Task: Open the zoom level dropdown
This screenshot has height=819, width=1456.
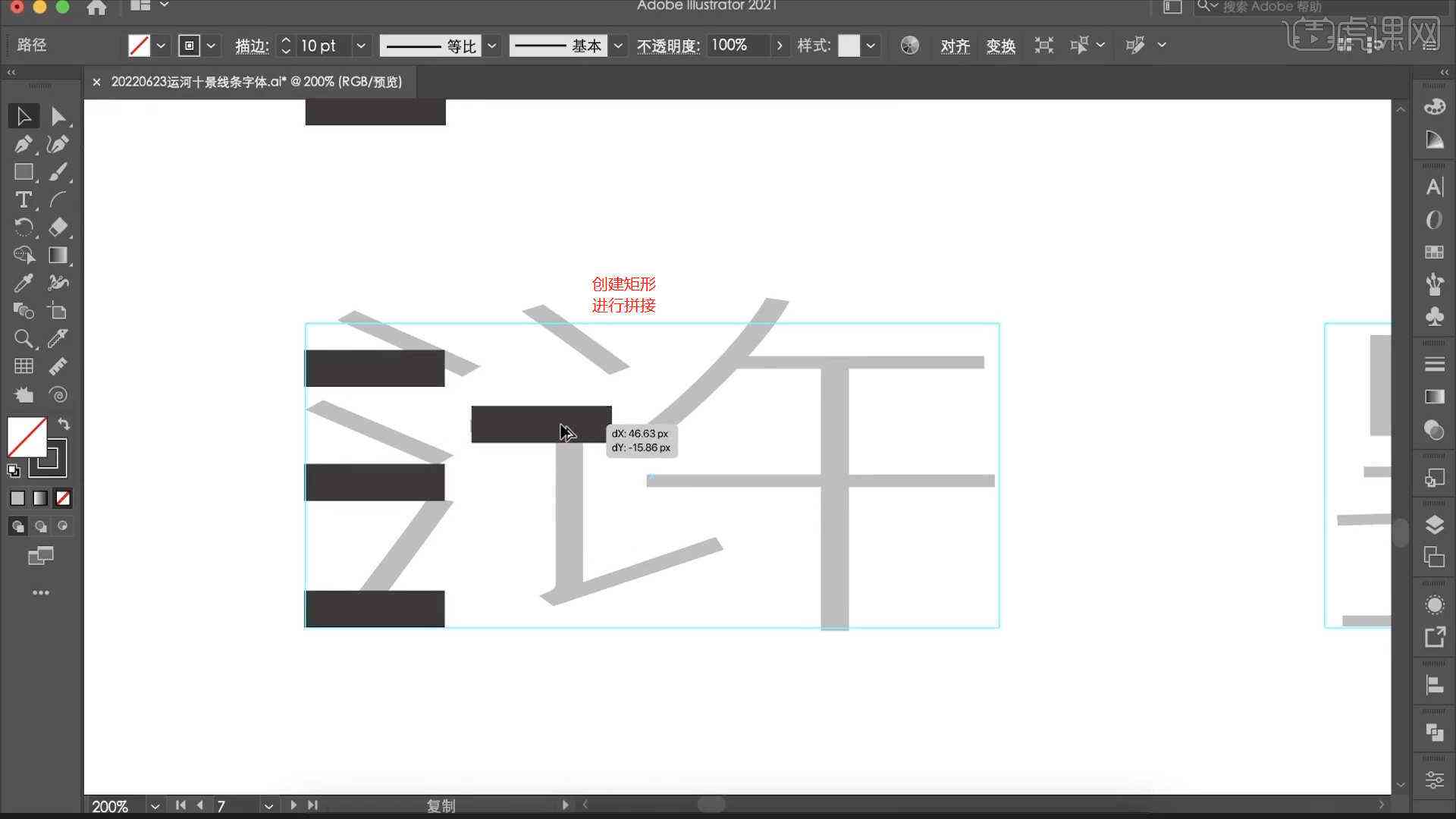Action: [x=155, y=806]
